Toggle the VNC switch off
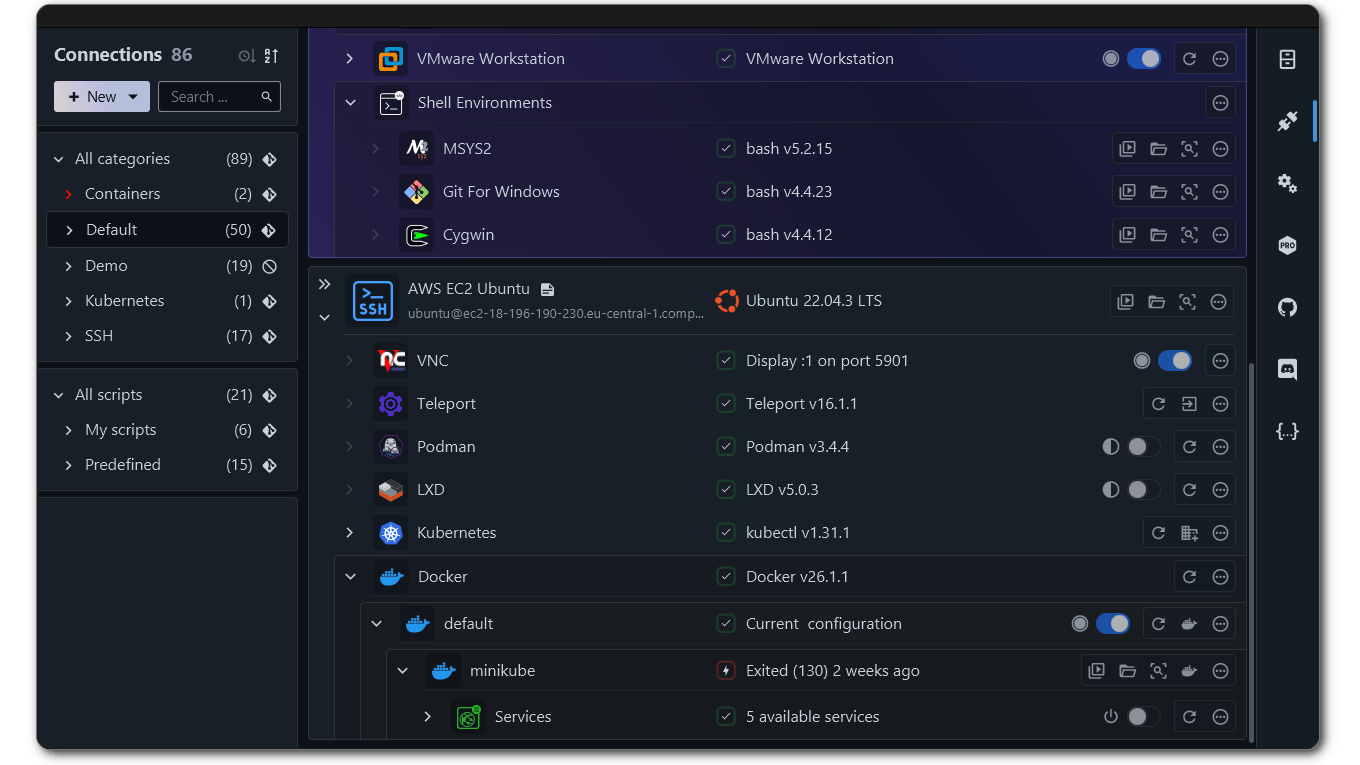Image resolution: width=1360 pixels, height=765 pixels. click(1175, 361)
